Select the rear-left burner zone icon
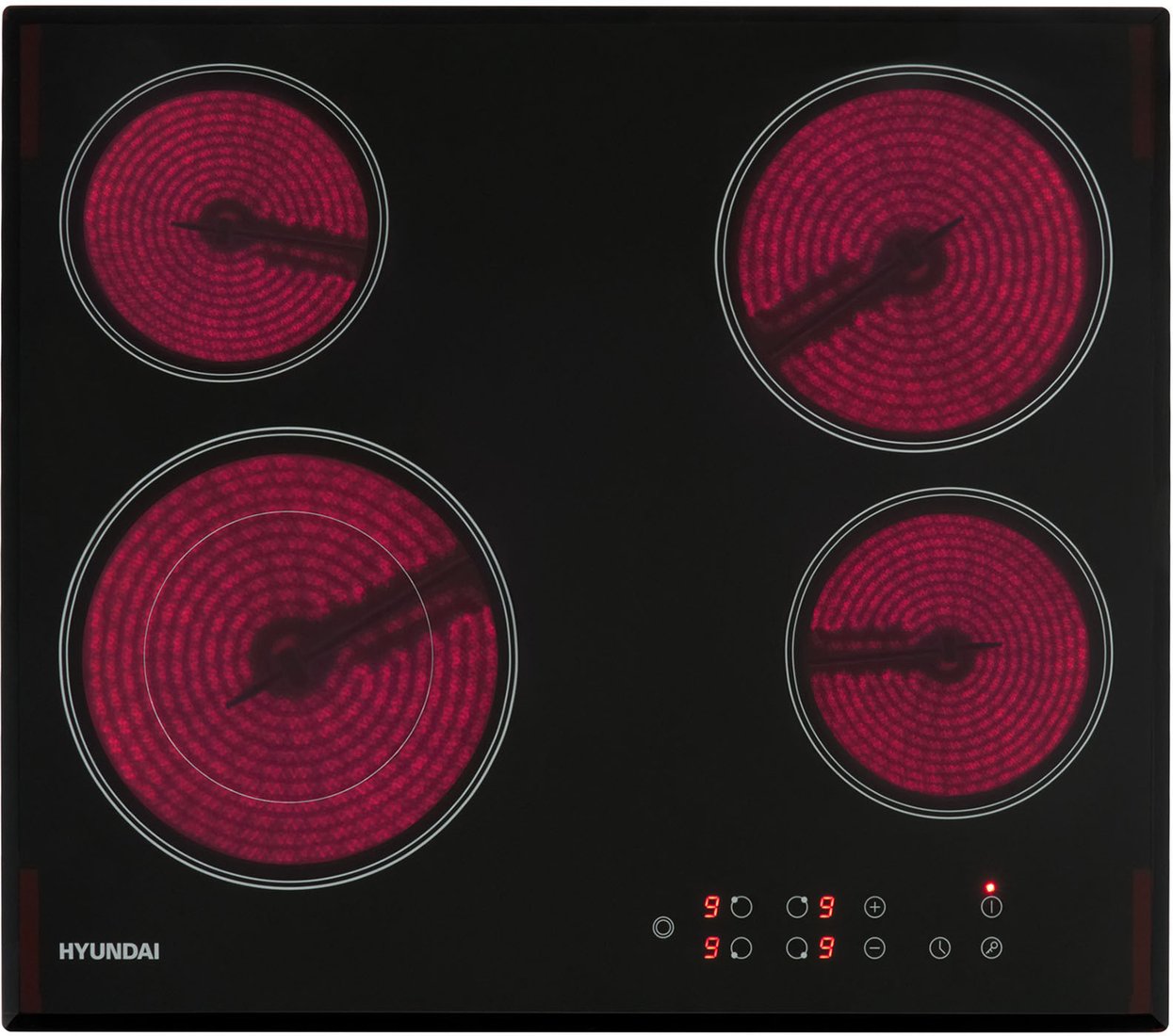1173x1036 pixels. click(741, 908)
